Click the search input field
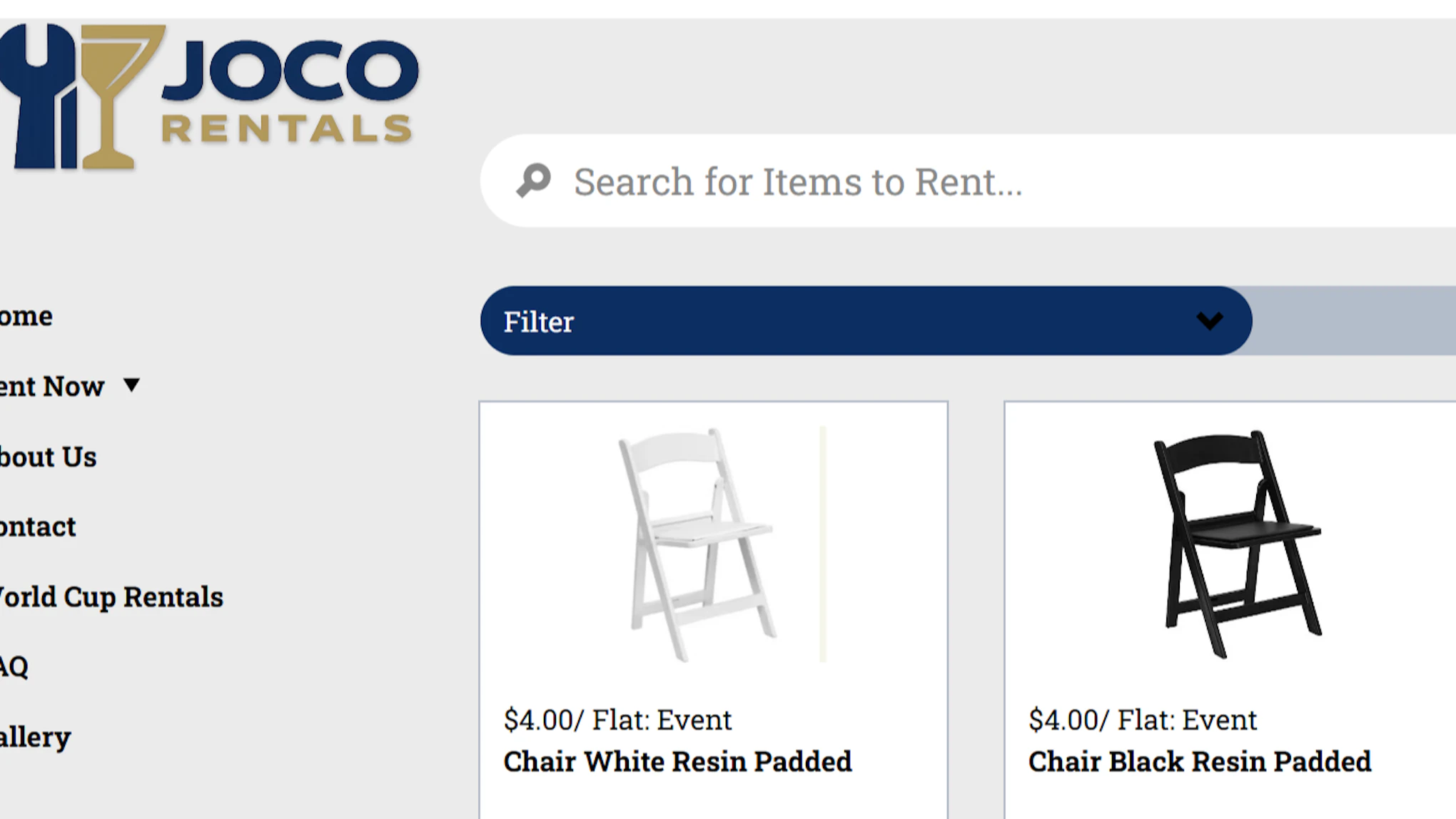Image resolution: width=1456 pixels, height=819 pixels. click(x=856, y=180)
